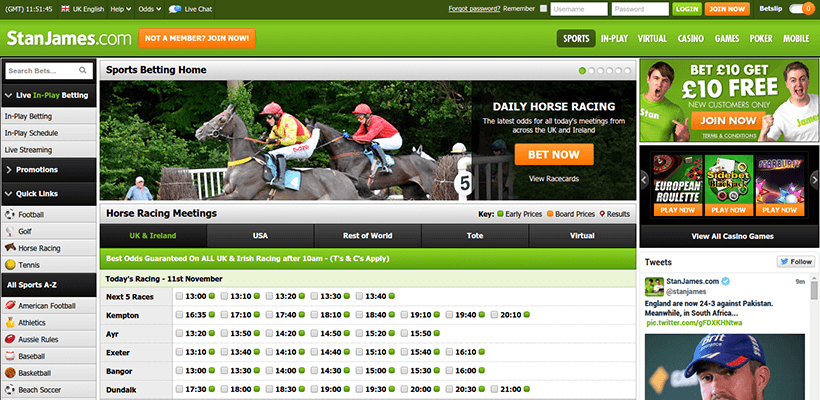Click Twitter Follow bird button
This screenshot has height=400, width=820.
(x=795, y=261)
